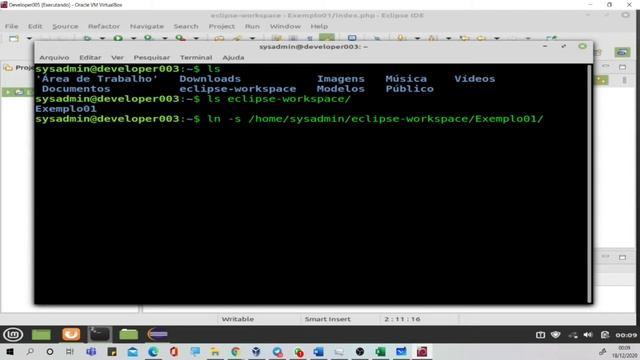
Task: Click the green Show Desktop icon in Mint panel
Action: 41,335
